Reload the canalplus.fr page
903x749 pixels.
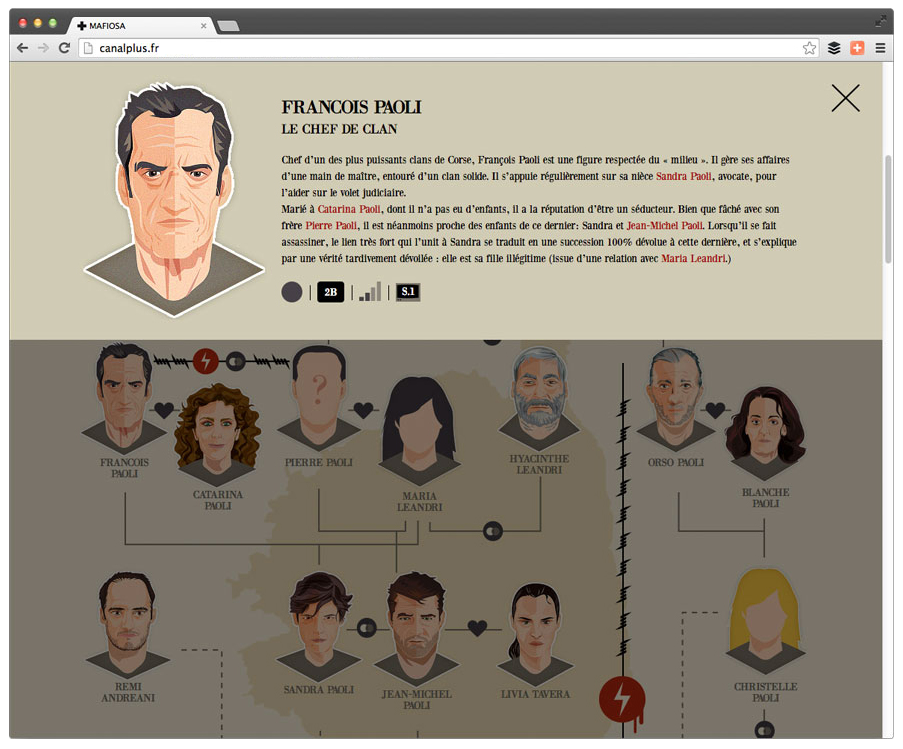point(64,48)
